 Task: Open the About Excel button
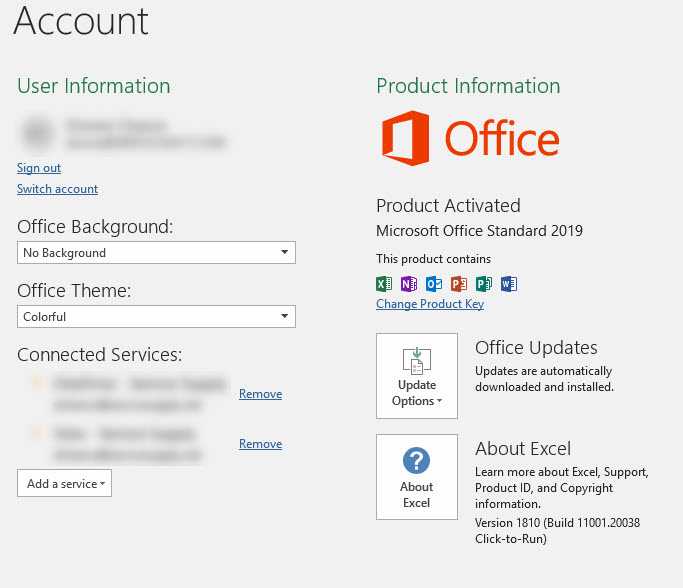point(417,476)
